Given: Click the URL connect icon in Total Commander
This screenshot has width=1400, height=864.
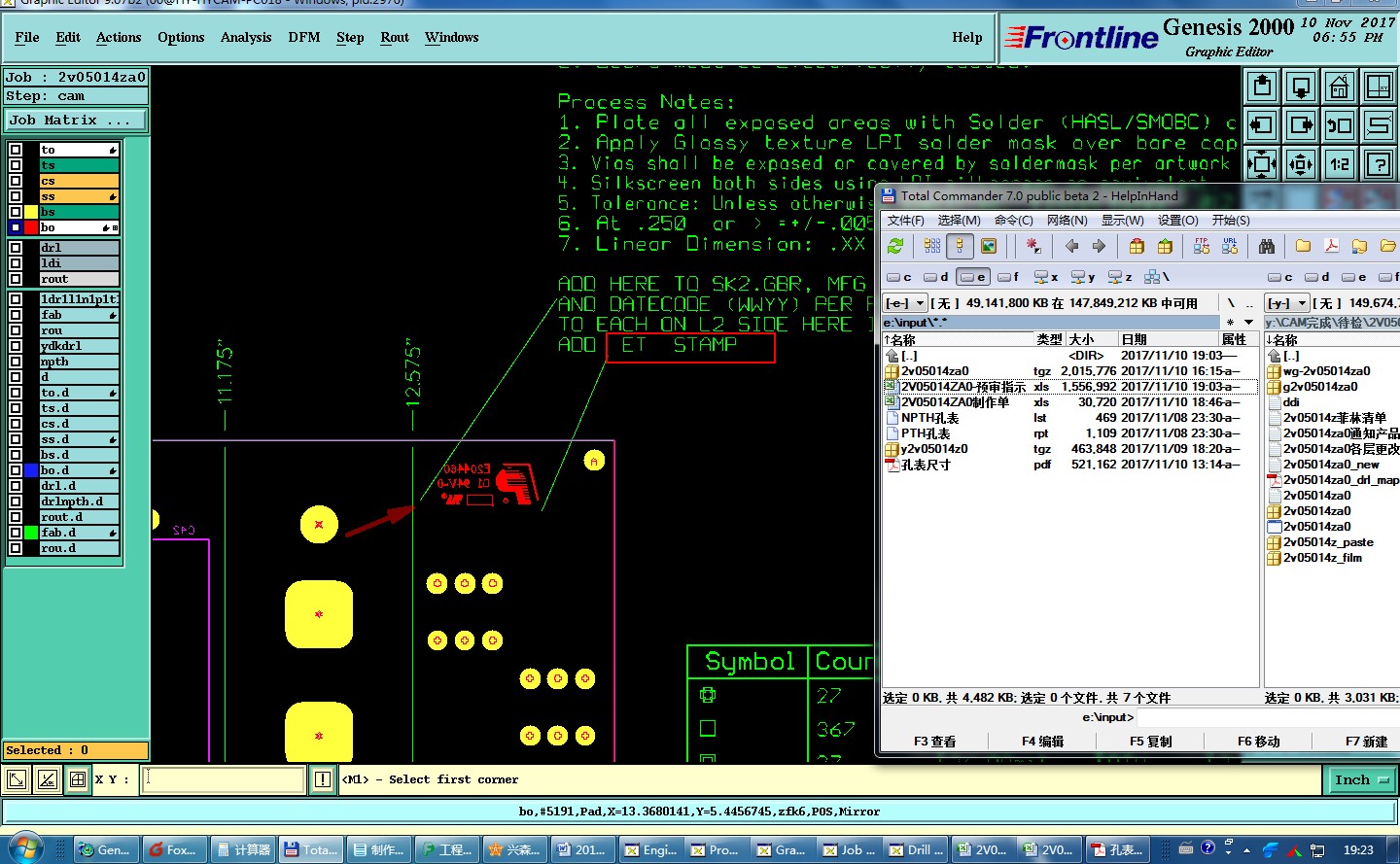Looking at the screenshot, I should coord(1230,247).
